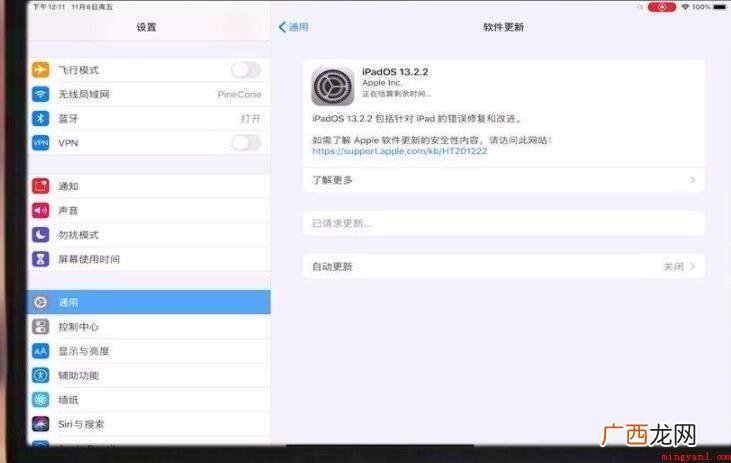The height and width of the screenshot is (463, 731).
Task: Tap the Do Not Disturb moon icon
Action: coord(41,235)
